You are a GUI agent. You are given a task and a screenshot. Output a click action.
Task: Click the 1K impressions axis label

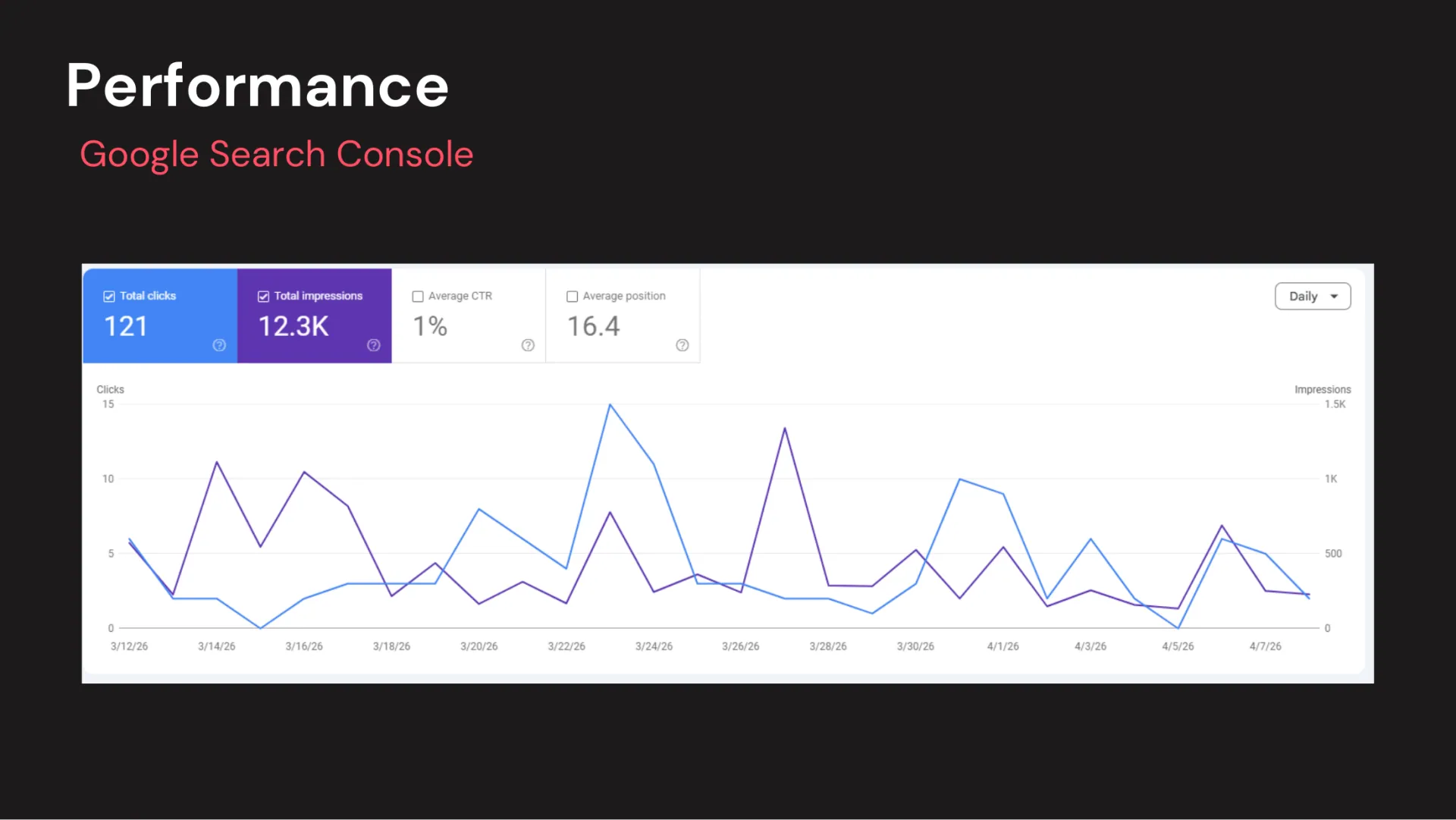tap(1331, 479)
